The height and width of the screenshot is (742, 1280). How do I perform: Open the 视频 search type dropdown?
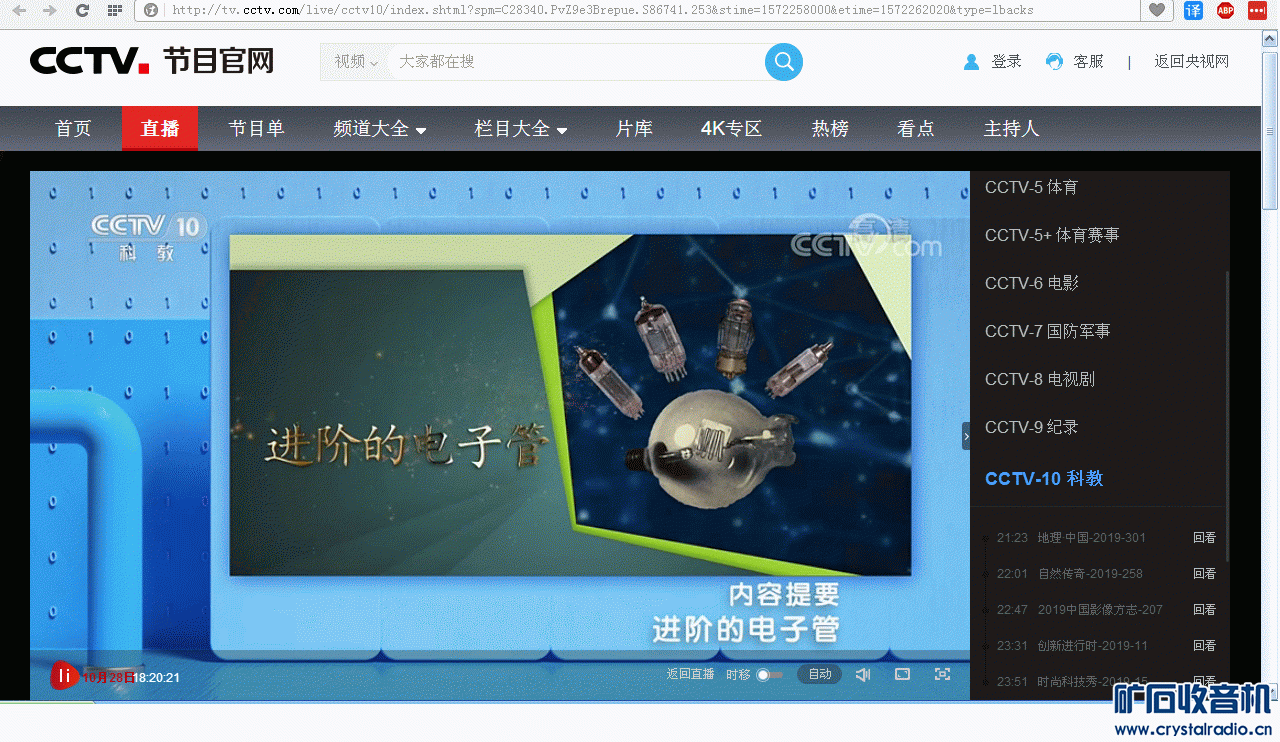pos(355,62)
